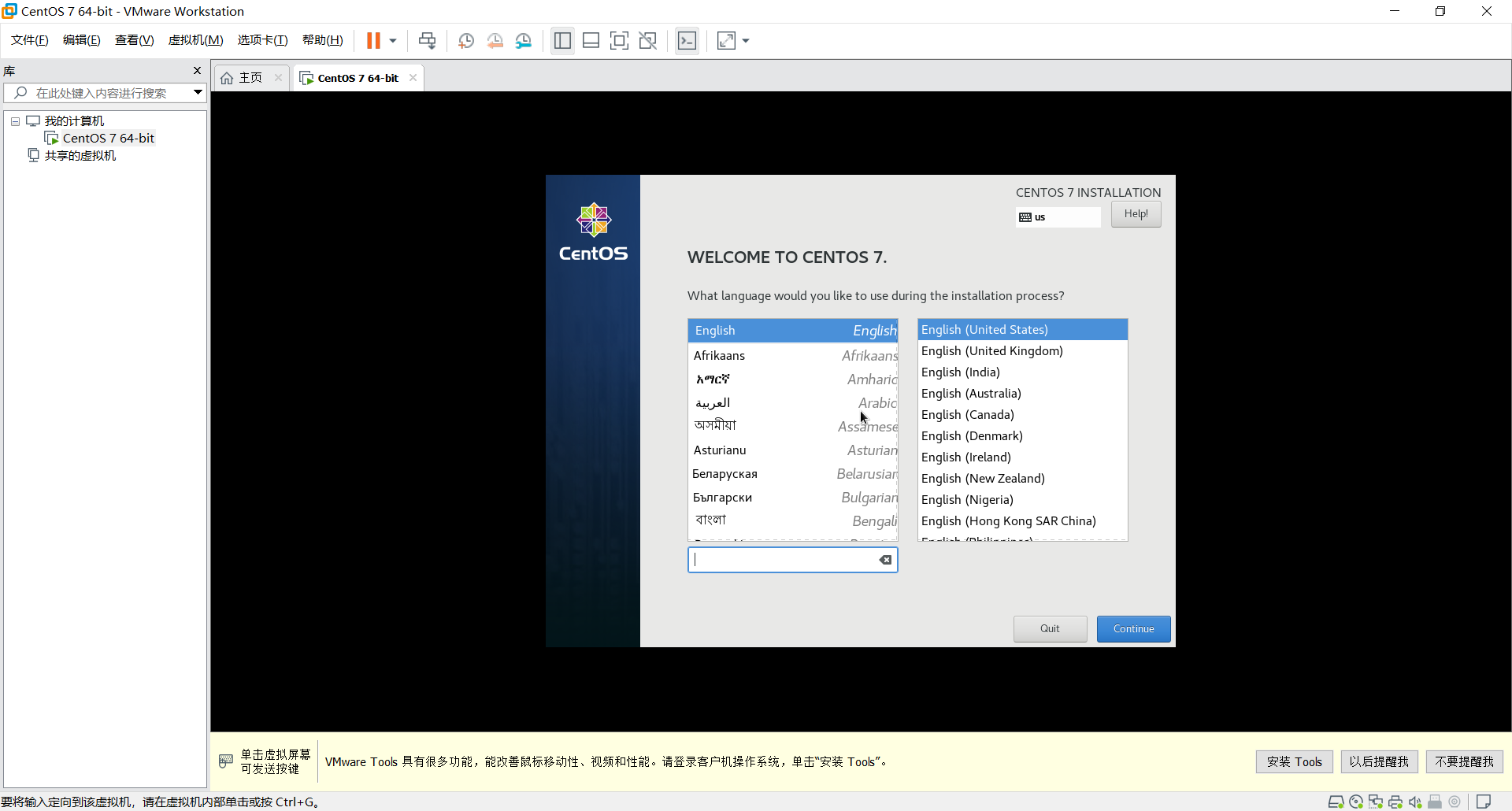Open the stretch guest display dropdown
Screen dimensions: 1512x811
tap(746, 40)
